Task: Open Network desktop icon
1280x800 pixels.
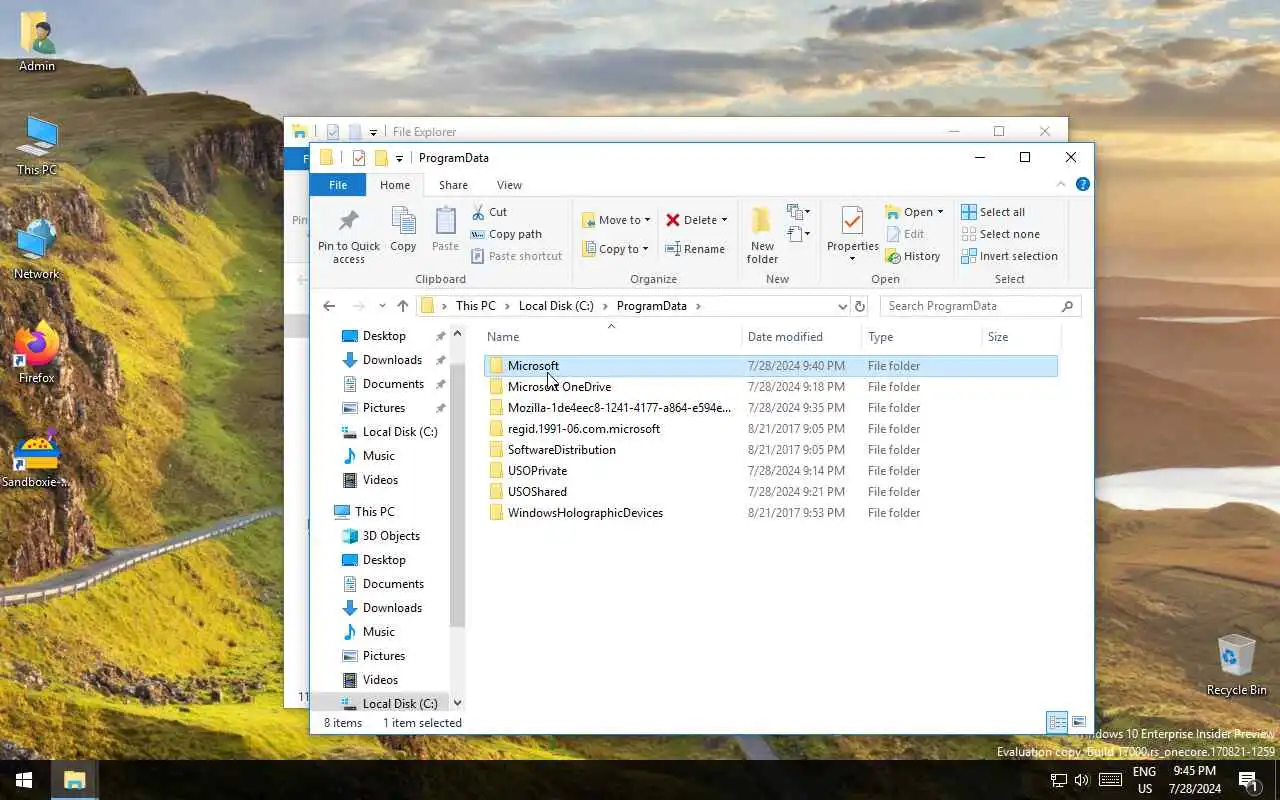Action: [37, 250]
